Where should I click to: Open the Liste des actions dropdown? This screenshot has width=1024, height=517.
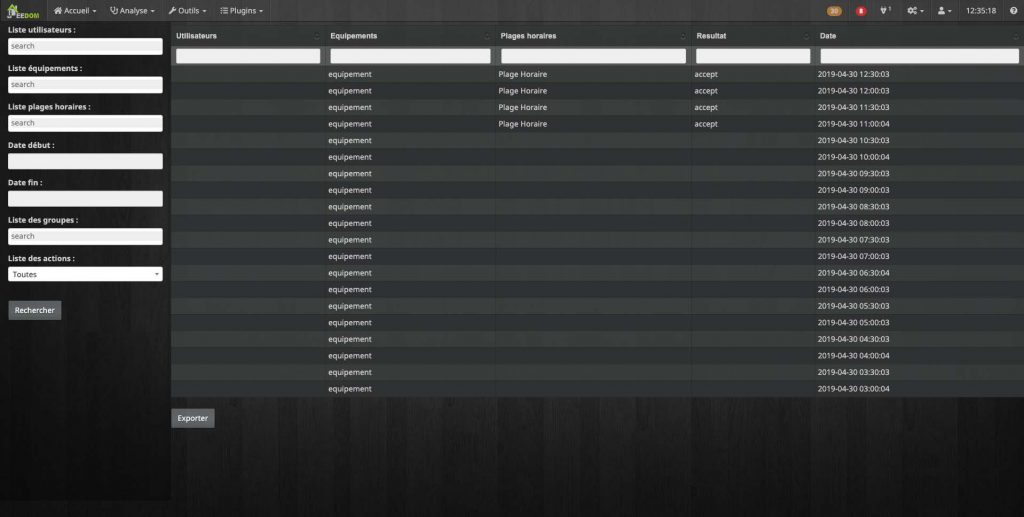coord(85,274)
